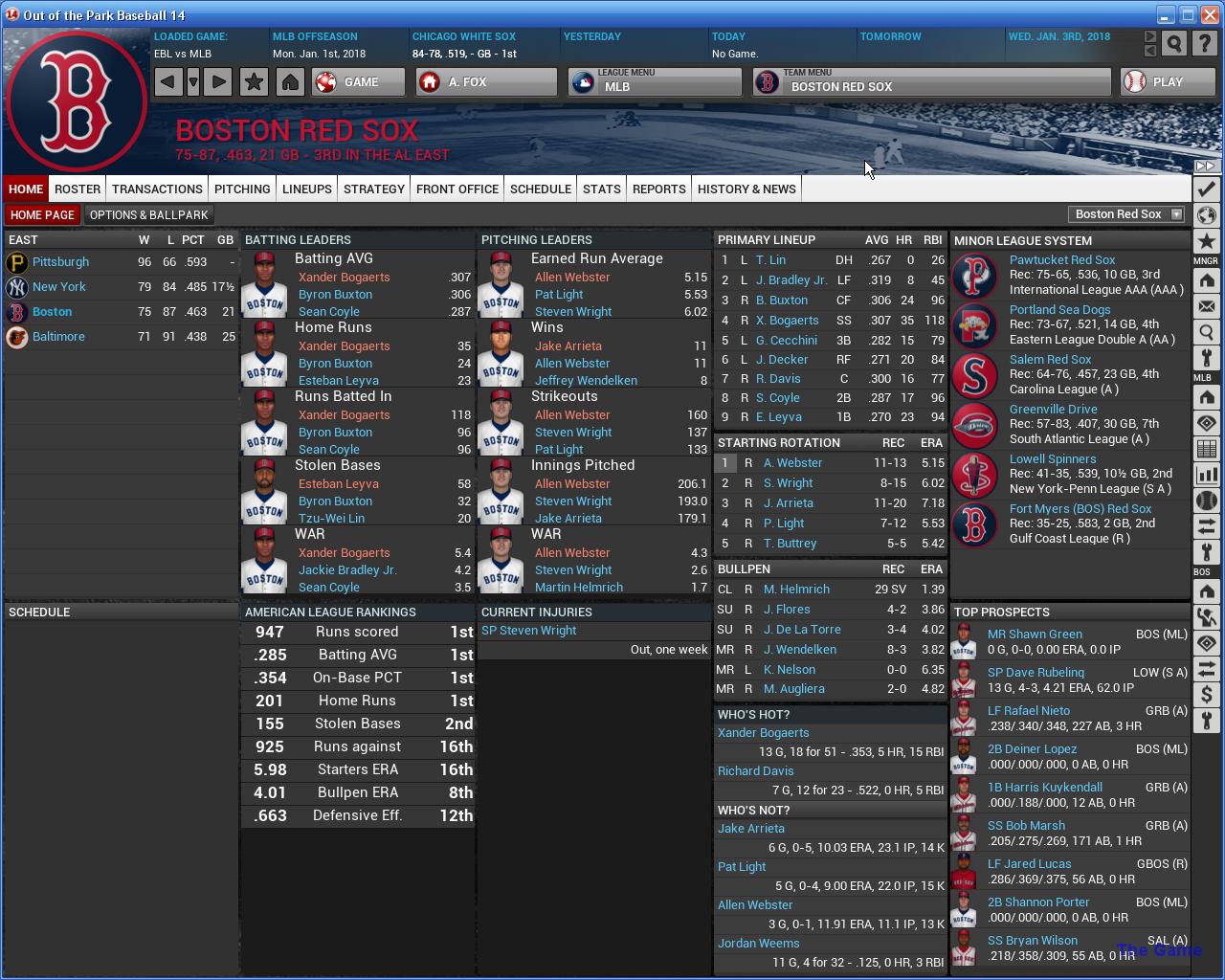1225x980 pixels.
Task: Open help with the question mark icon
Action: pos(1205,43)
